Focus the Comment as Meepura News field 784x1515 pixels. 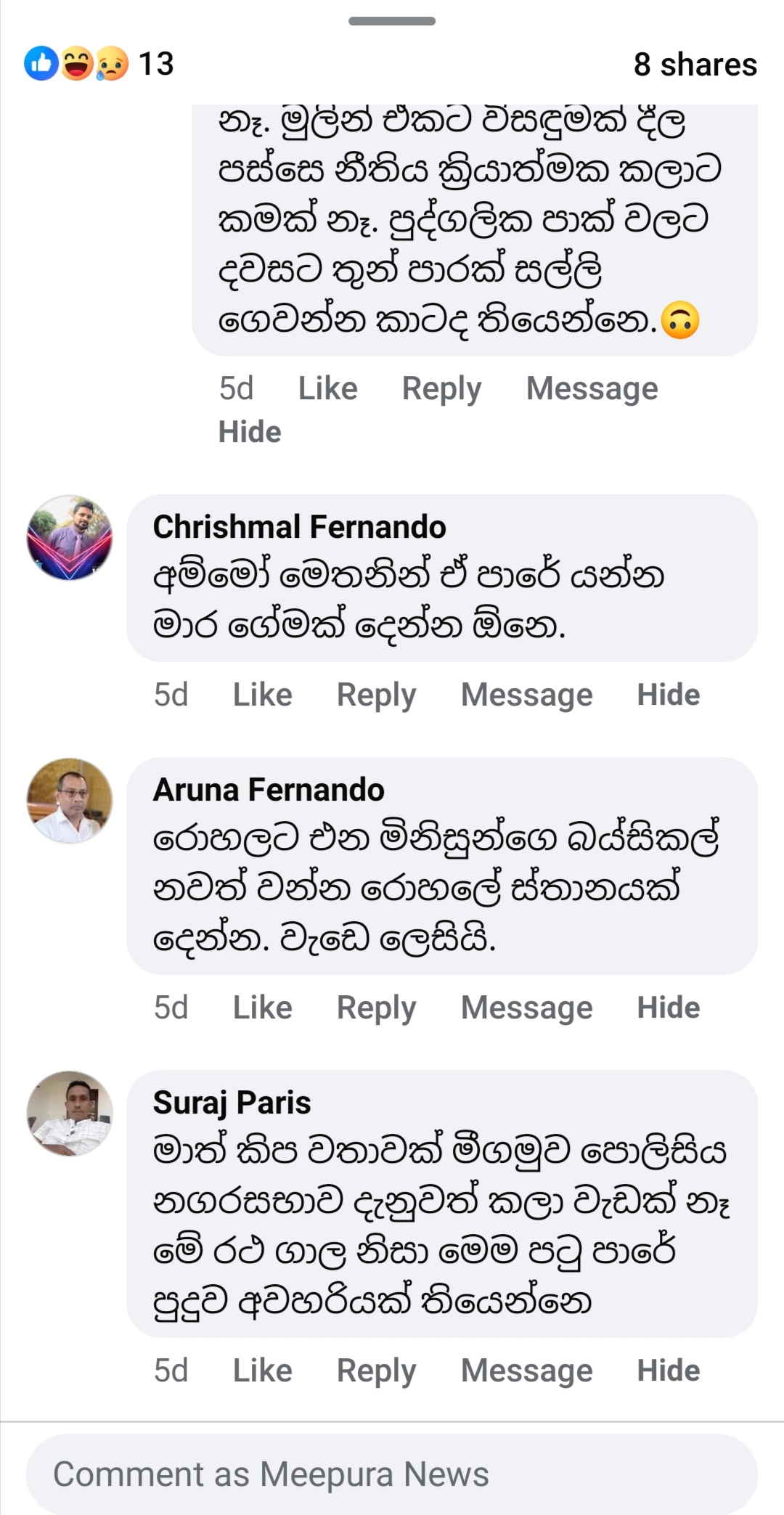(x=392, y=1474)
